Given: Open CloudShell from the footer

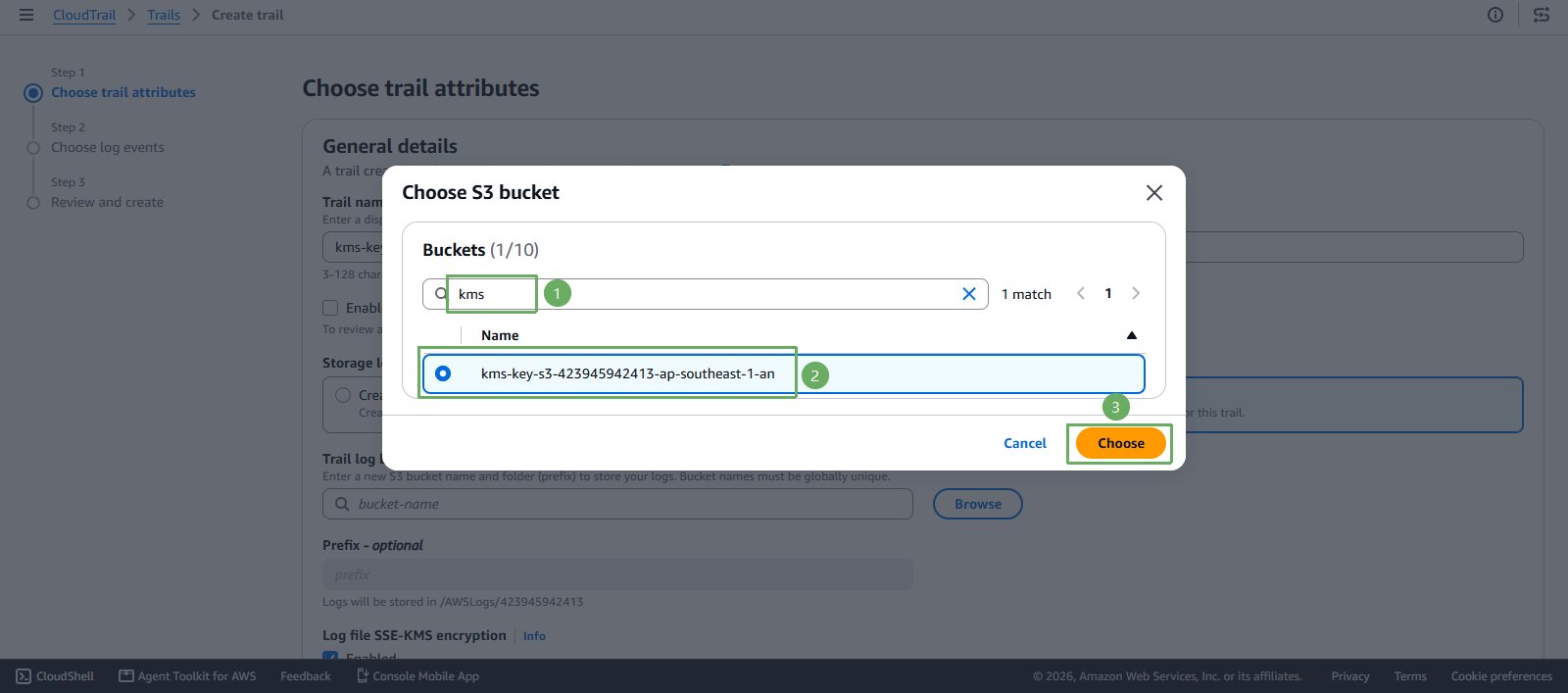Looking at the screenshot, I should coord(56,676).
